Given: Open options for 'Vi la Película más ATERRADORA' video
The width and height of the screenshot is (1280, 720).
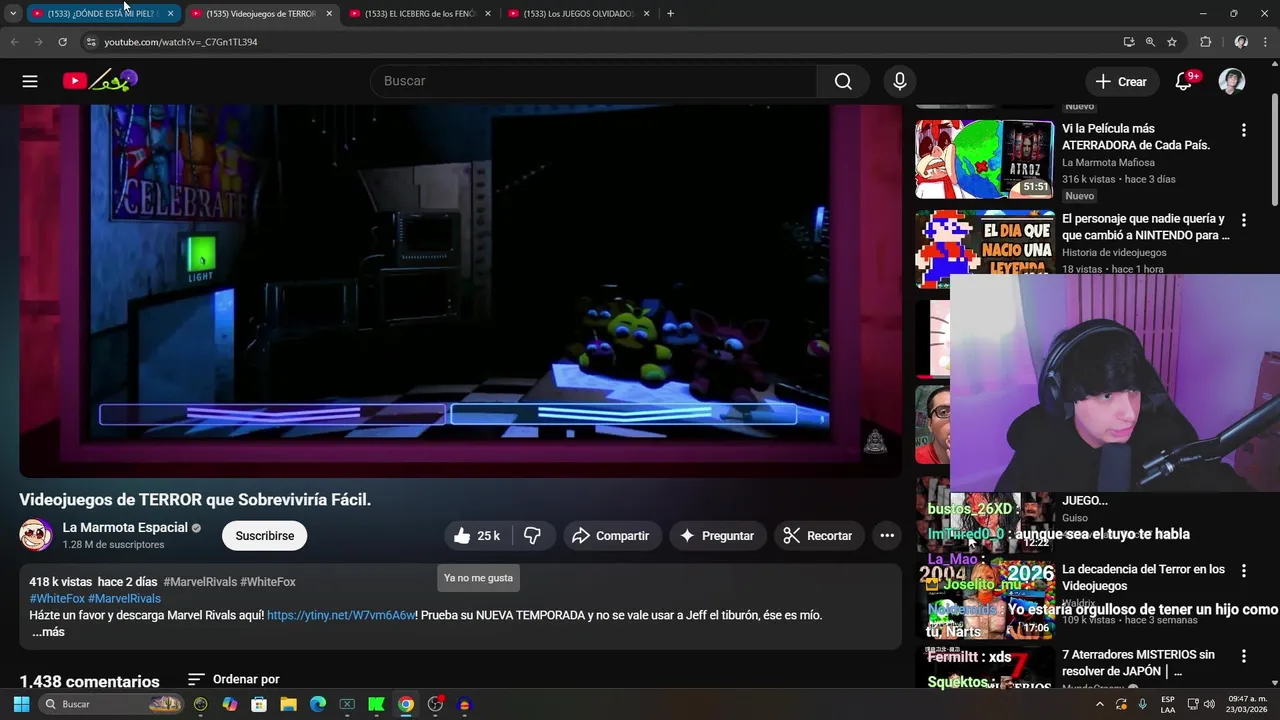Looking at the screenshot, I should coord(1244,130).
